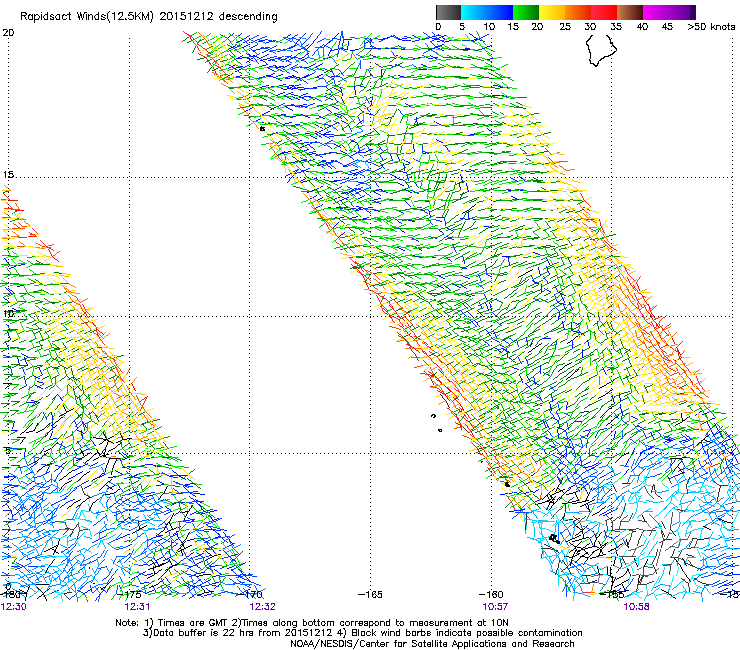Click the small island marks near 6N -162
The height and width of the screenshot is (650, 740).
click(x=437, y=423)
